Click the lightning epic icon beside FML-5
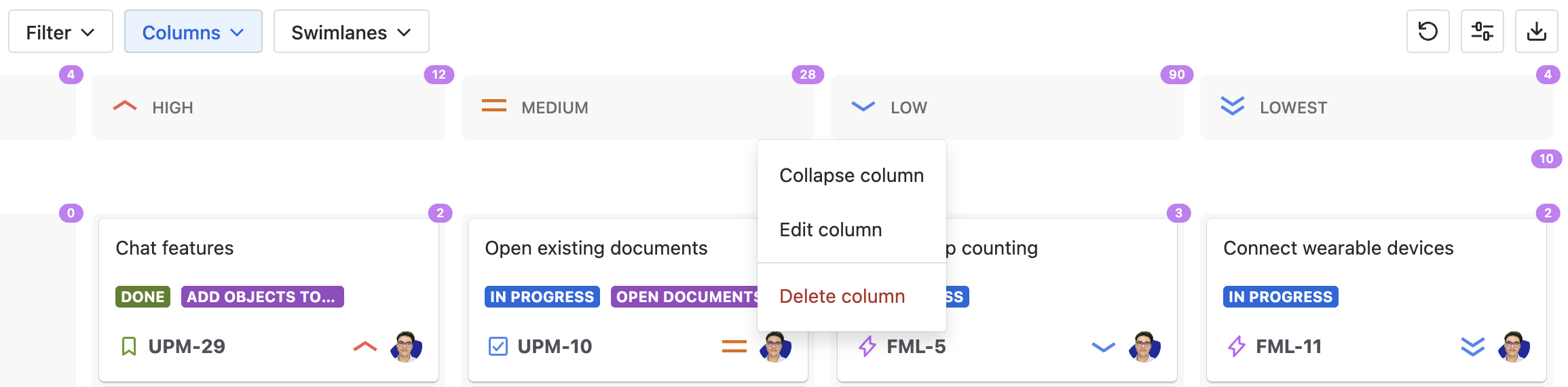Image resolution: width=1568 pixels, height=387 pixels. 867,347
